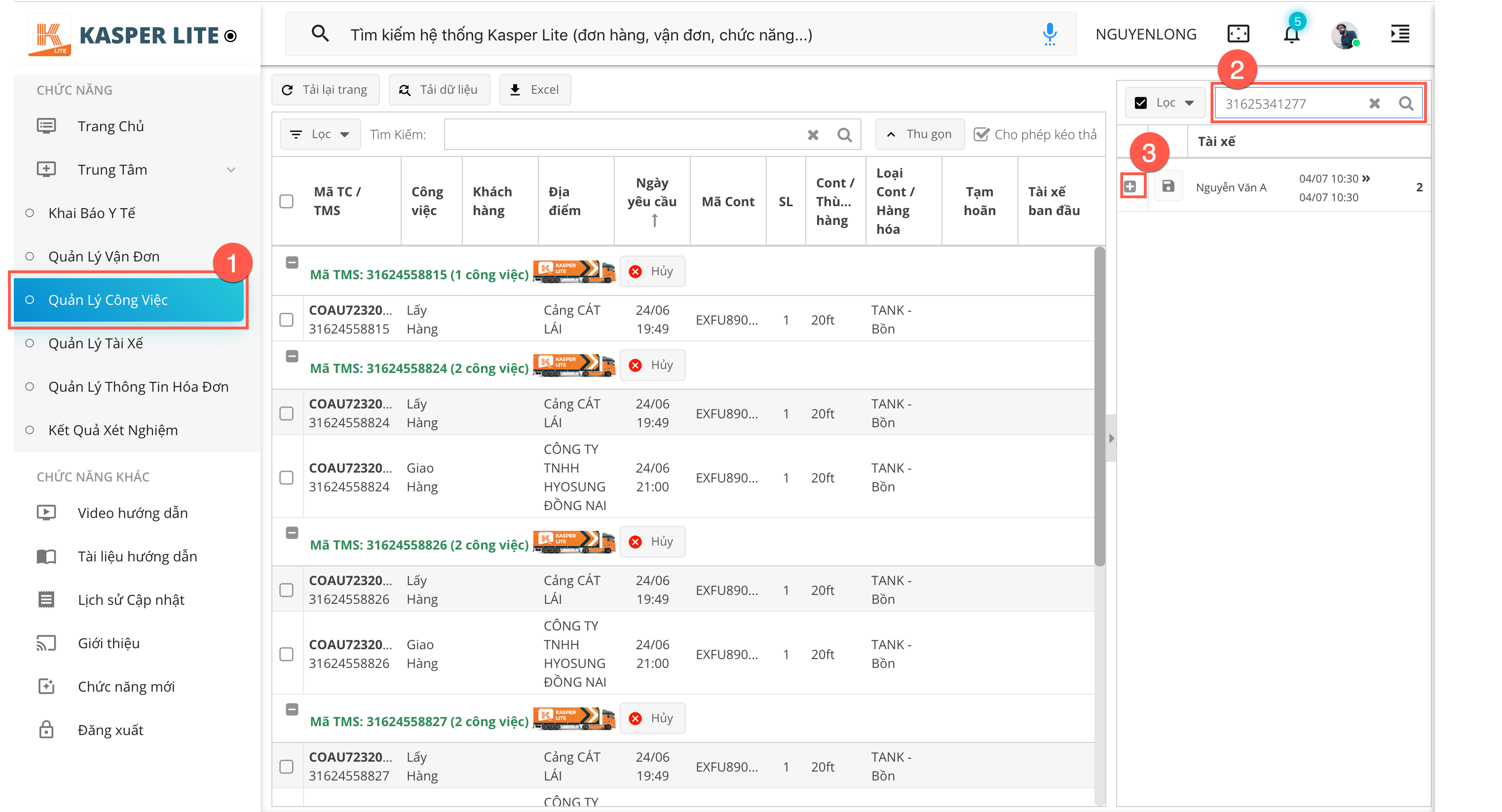Viewport: 1502px width, 812px height.
Task: Click the microphone voice search icon
Action: [1049, 35]
